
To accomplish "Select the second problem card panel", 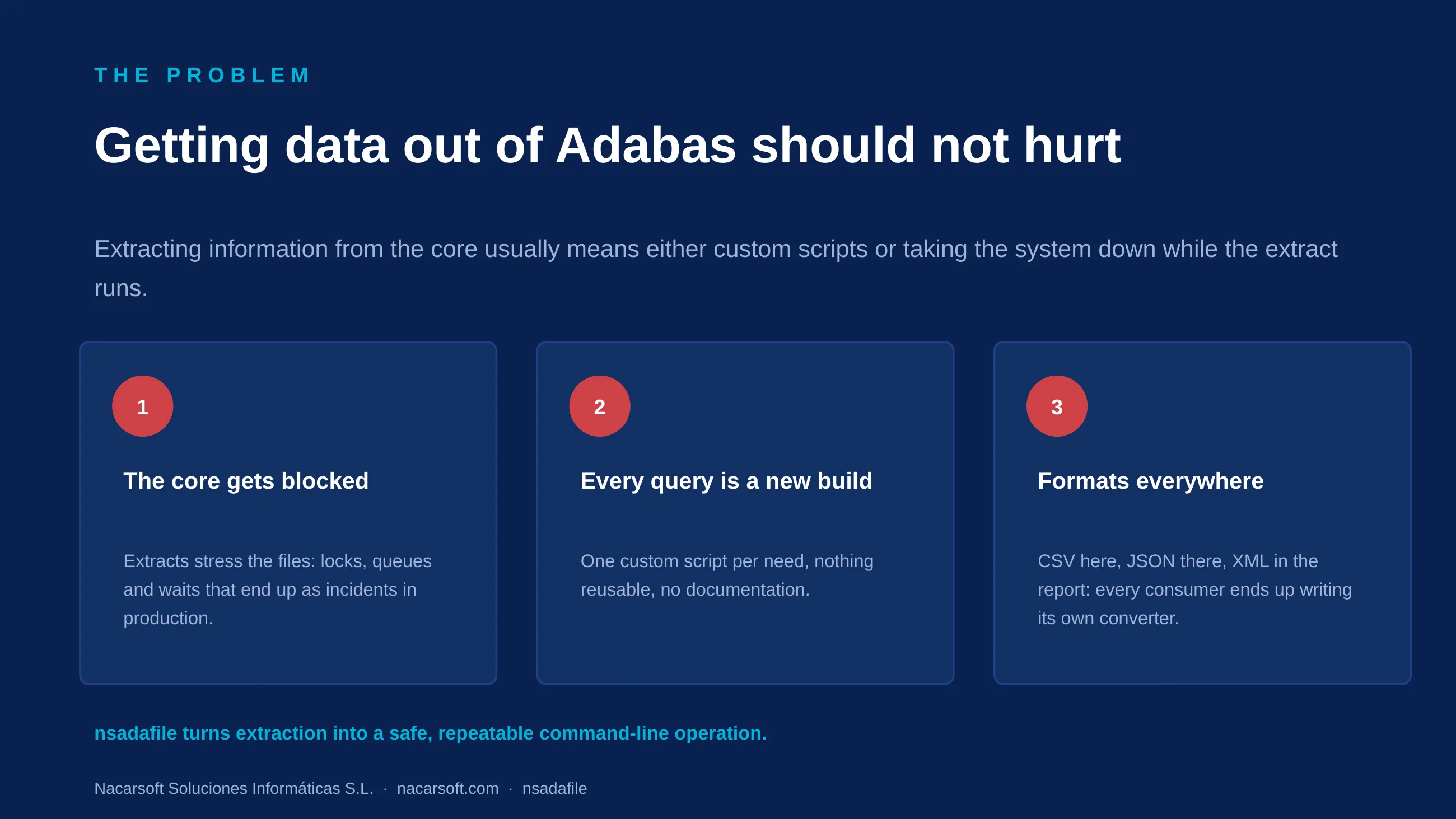I will click(745, 513).
